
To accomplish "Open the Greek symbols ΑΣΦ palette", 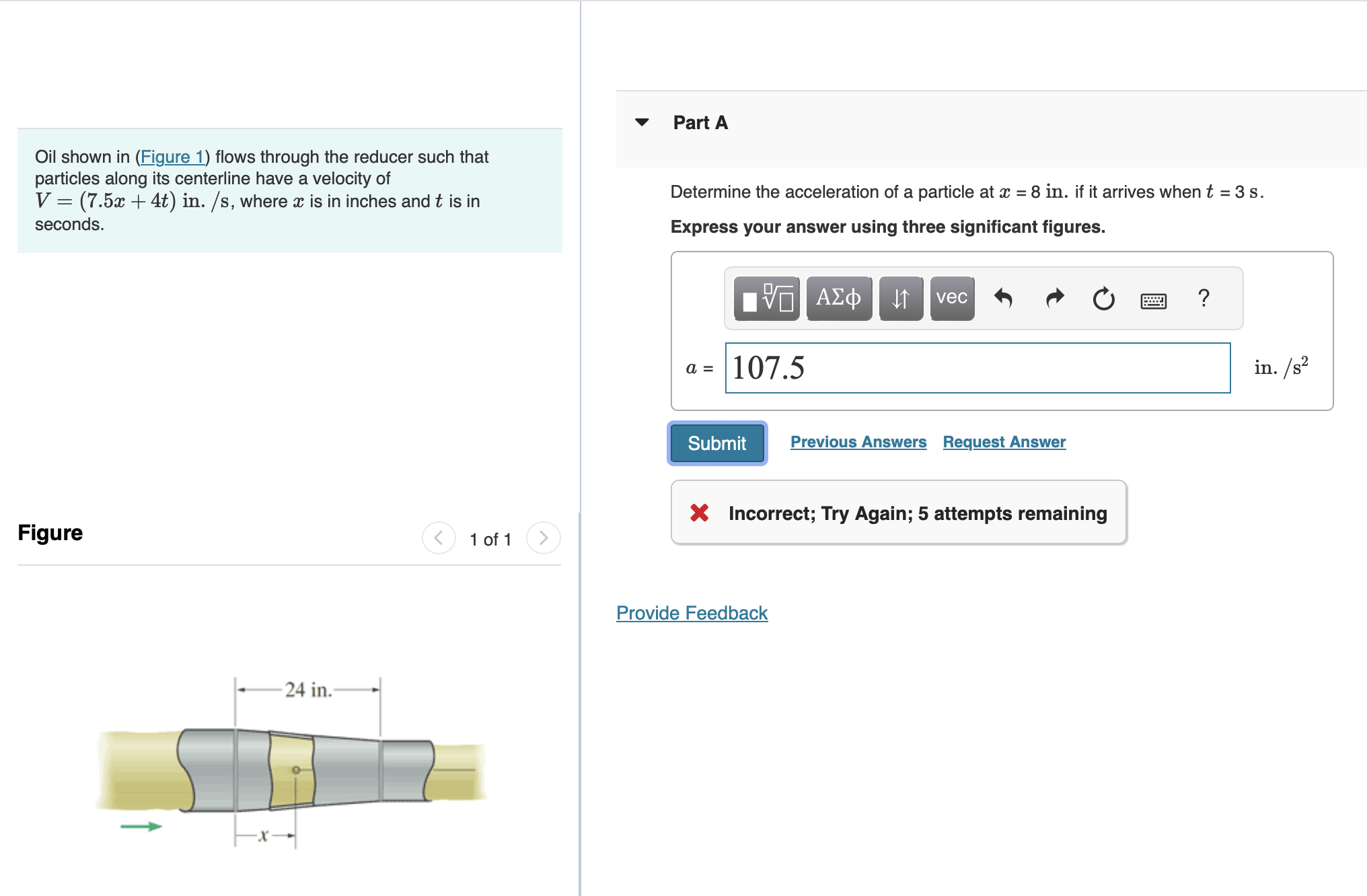I will point(839,298).
